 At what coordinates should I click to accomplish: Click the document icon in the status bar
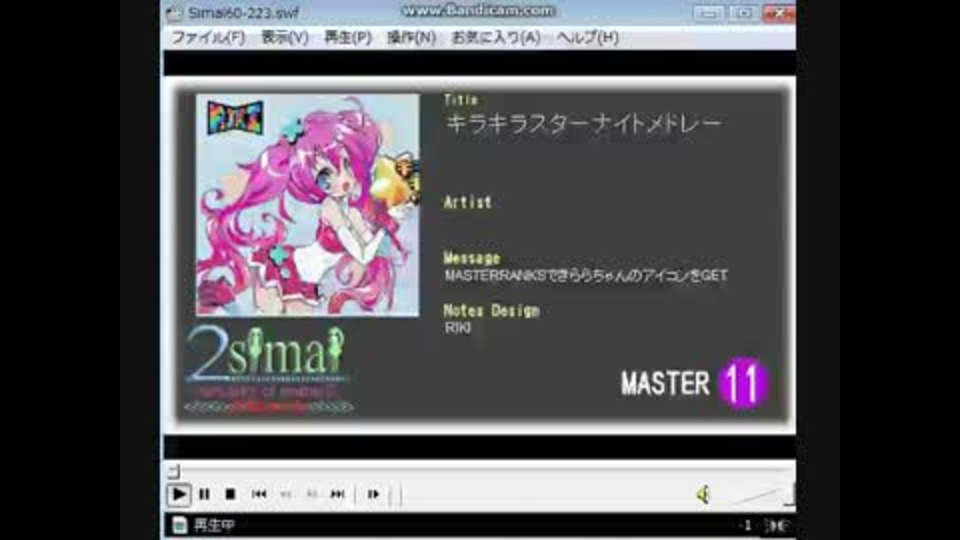179,525
